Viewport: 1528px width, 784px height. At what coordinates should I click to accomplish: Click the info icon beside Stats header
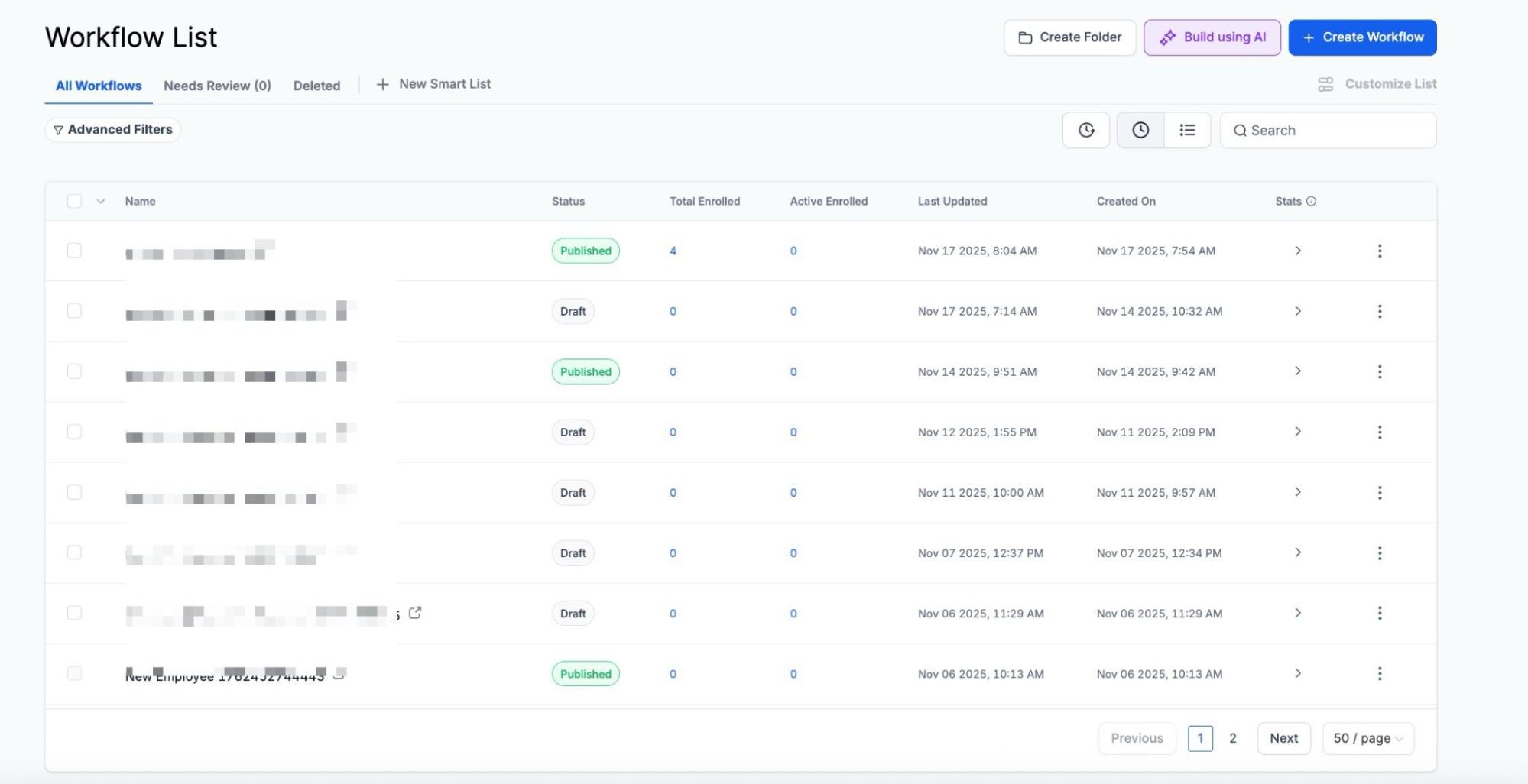[1311, 202]
